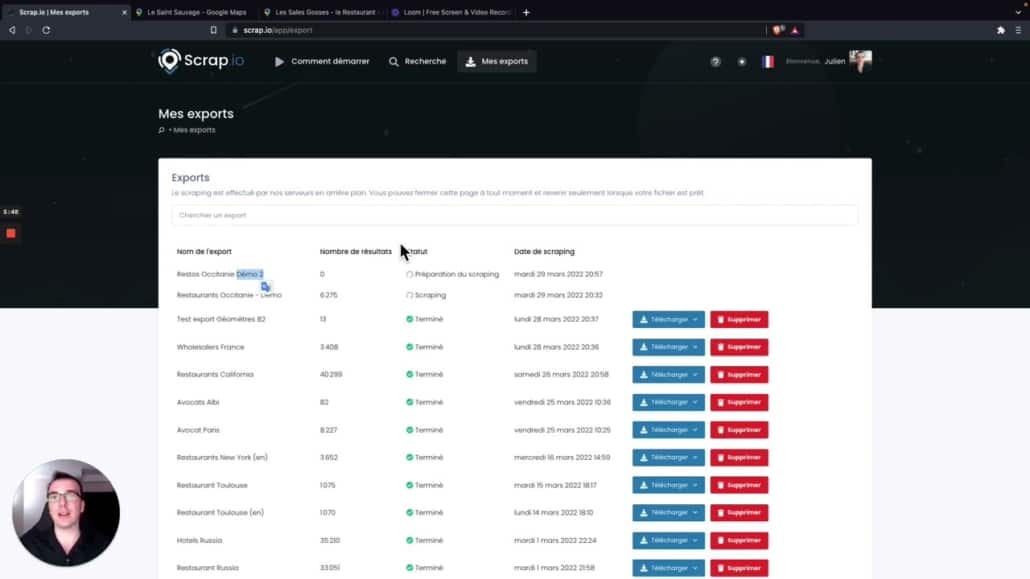Click the red recording stop button
This screenshot has width=1030, height=579.
click(x=11, y=233)
